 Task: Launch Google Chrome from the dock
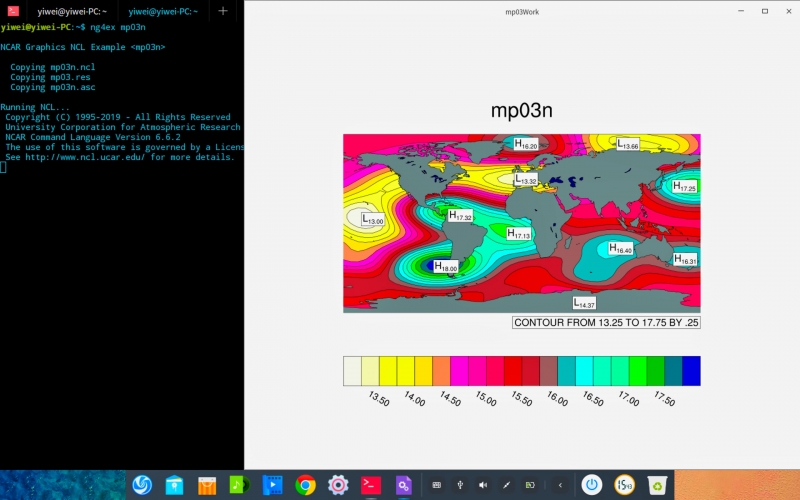305,485
